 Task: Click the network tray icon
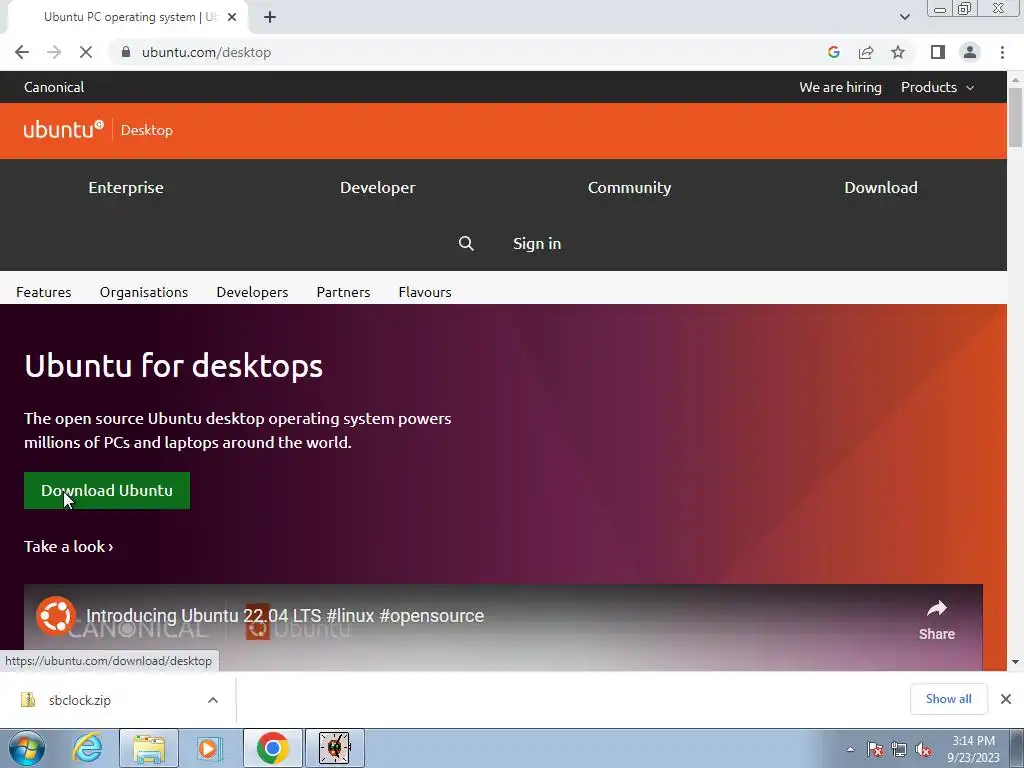(899, 750)
